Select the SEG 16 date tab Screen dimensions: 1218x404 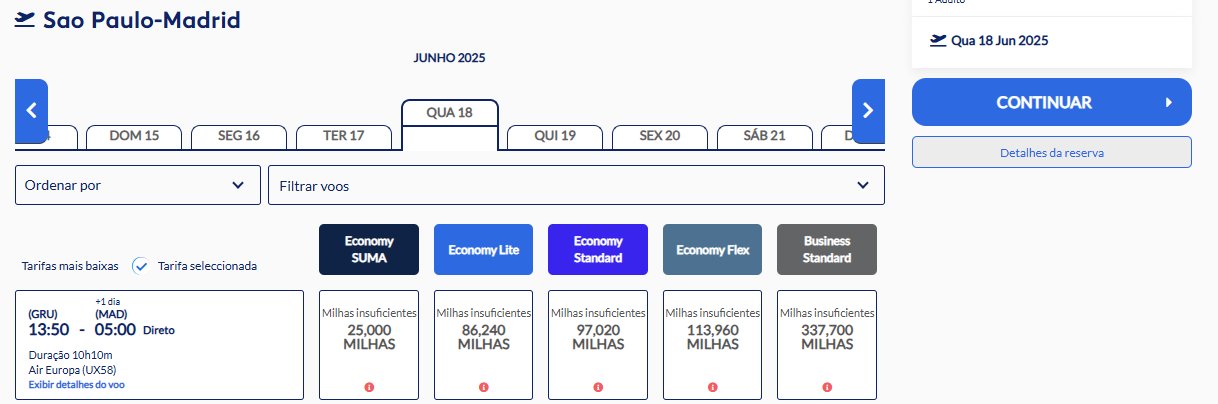coord(239,137)
